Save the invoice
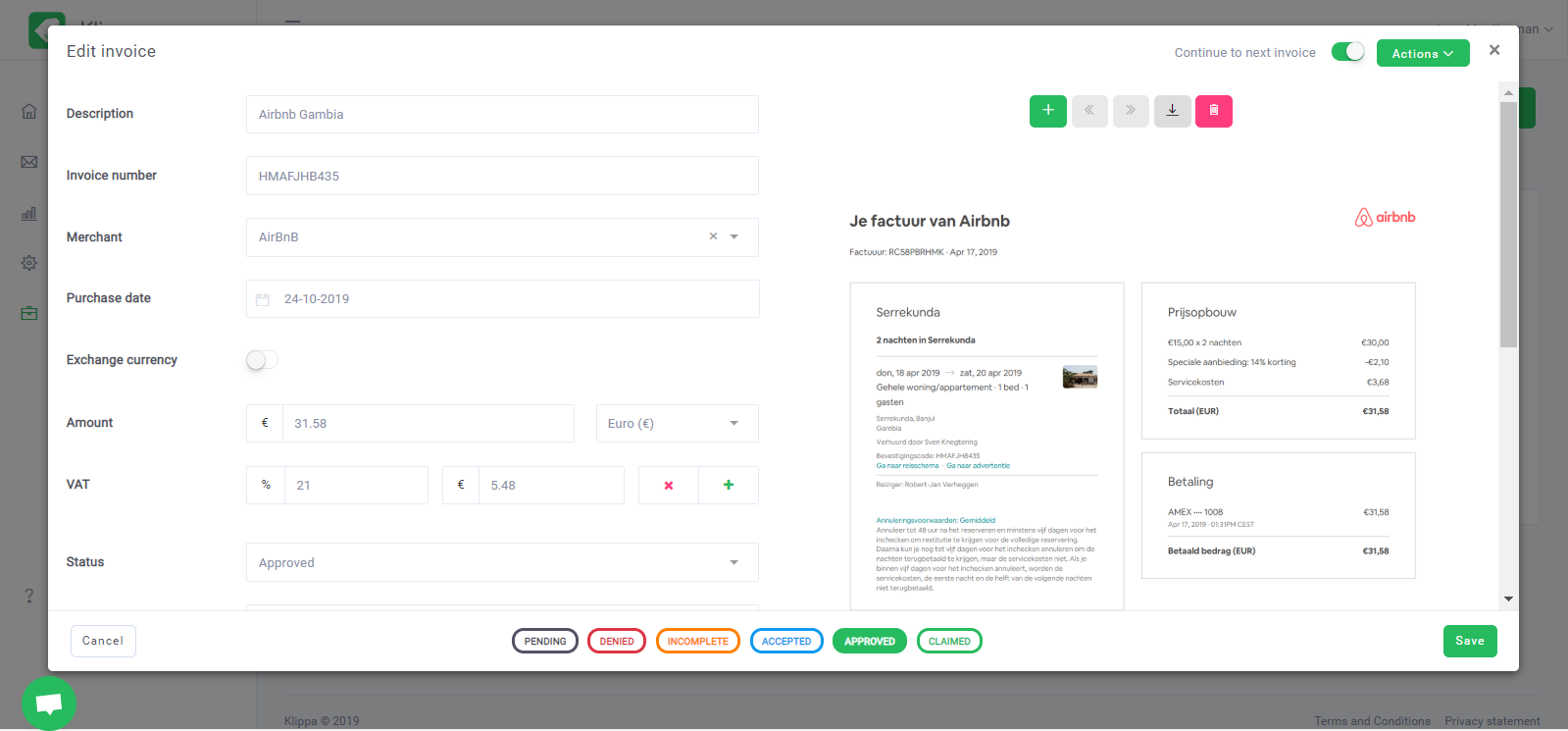Image resolution: width=1568 pixels, height=731 pixels. point(1470,641)
